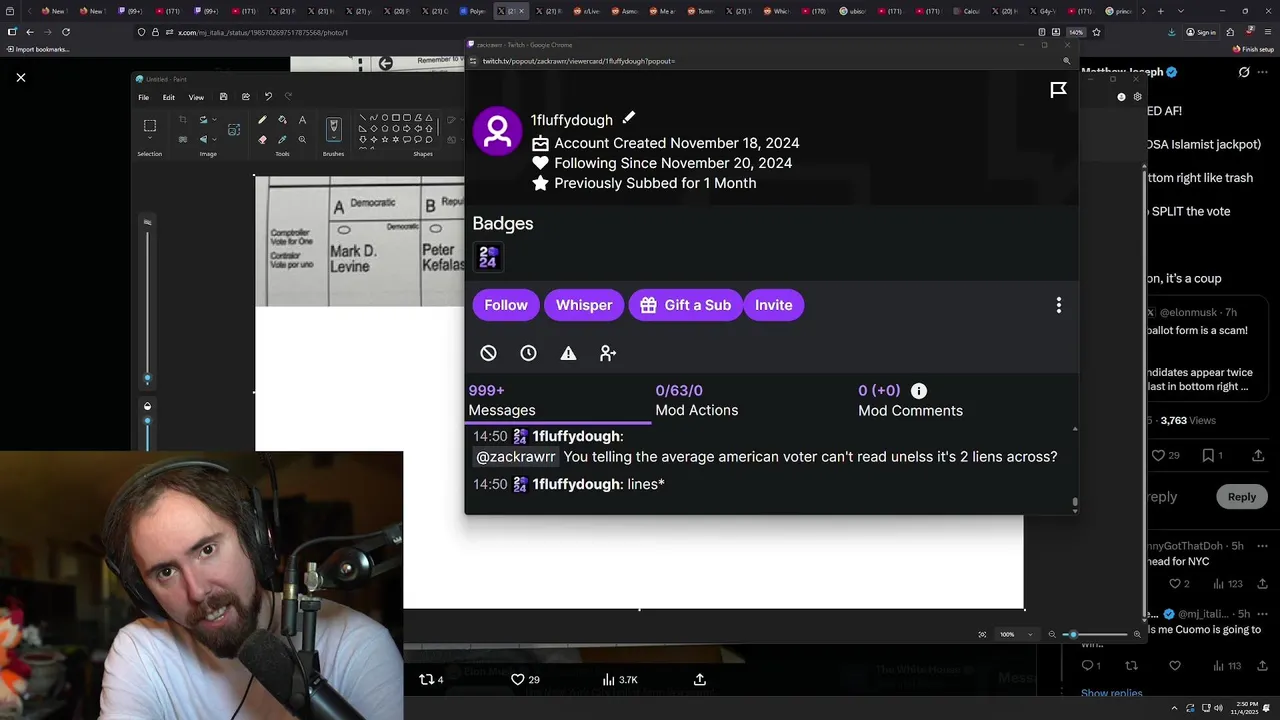This screenshot has width=1280, height=720.
Task: Click the 2024 badge under Badges
Action: tap(488, 258)
